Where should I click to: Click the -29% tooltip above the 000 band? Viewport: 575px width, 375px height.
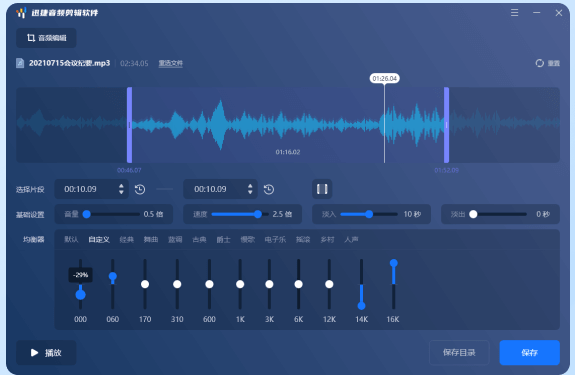tap(80, 275)
